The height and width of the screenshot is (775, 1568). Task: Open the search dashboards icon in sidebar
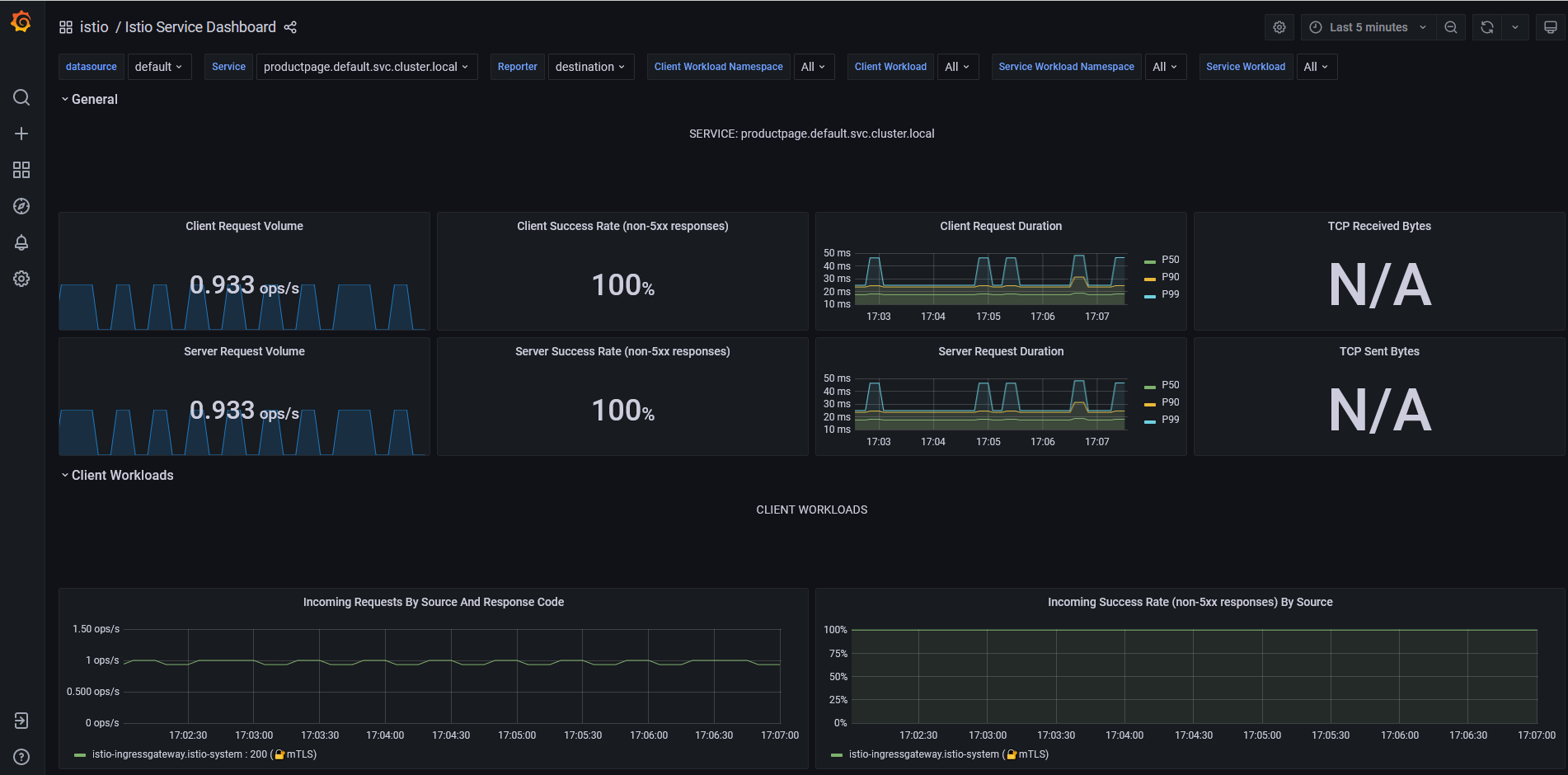[x=21, y=97]
